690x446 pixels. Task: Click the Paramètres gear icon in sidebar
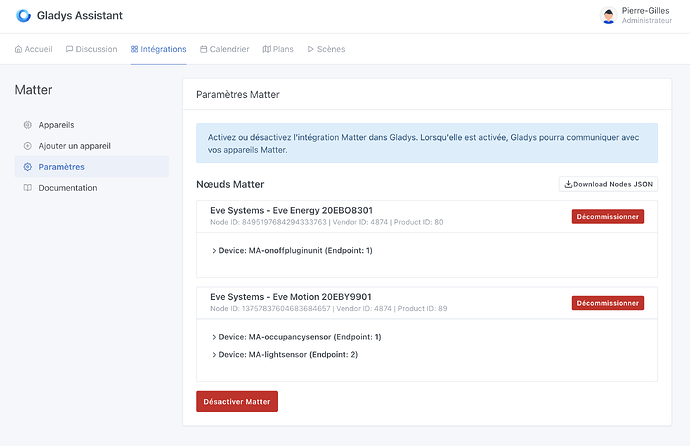coord(28,167)
